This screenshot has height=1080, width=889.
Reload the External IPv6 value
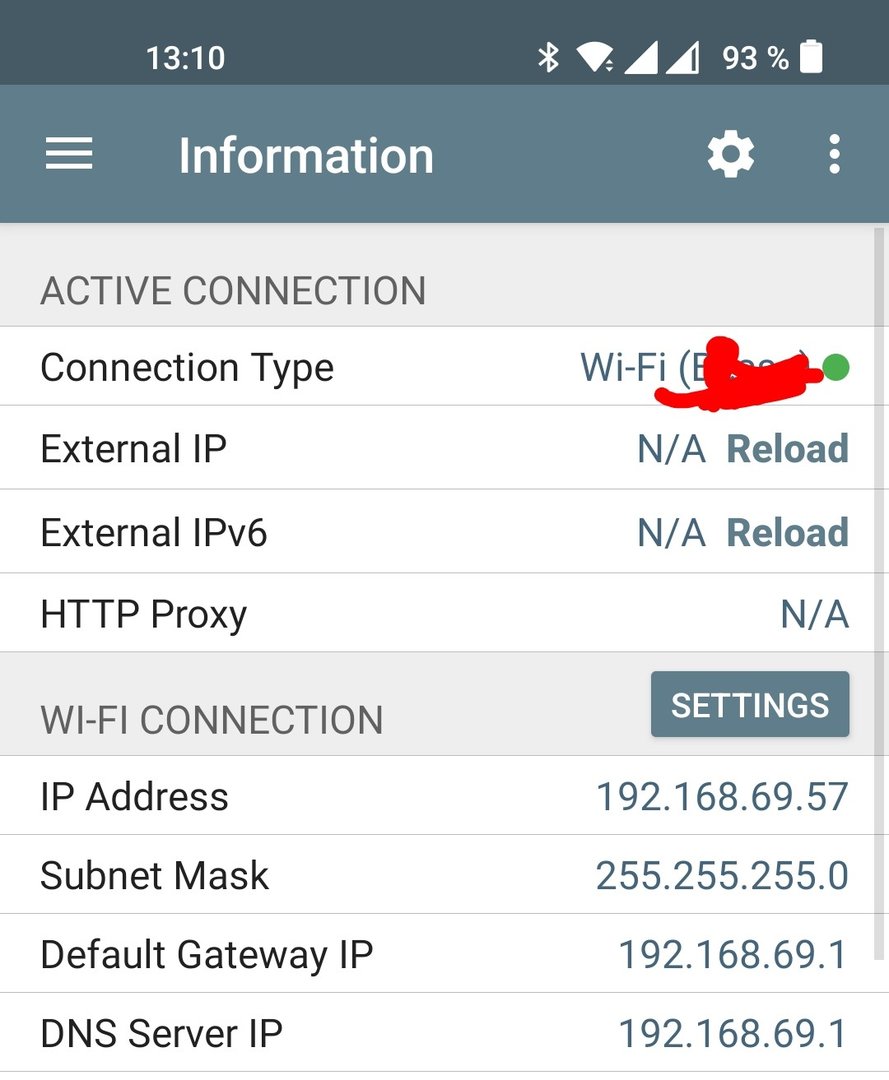pos(787,533)
